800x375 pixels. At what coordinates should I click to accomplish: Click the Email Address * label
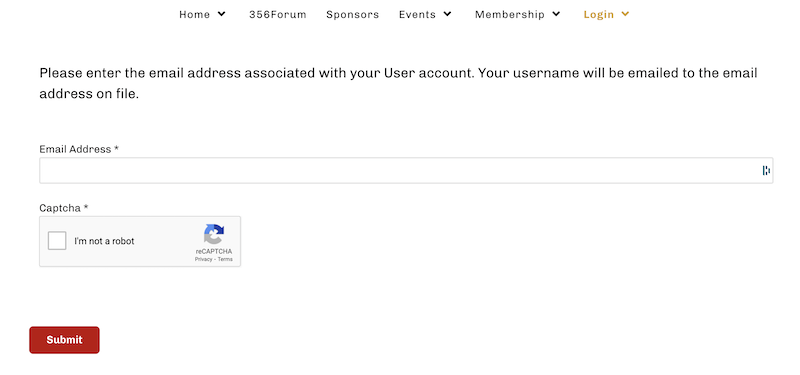[79, 149]
